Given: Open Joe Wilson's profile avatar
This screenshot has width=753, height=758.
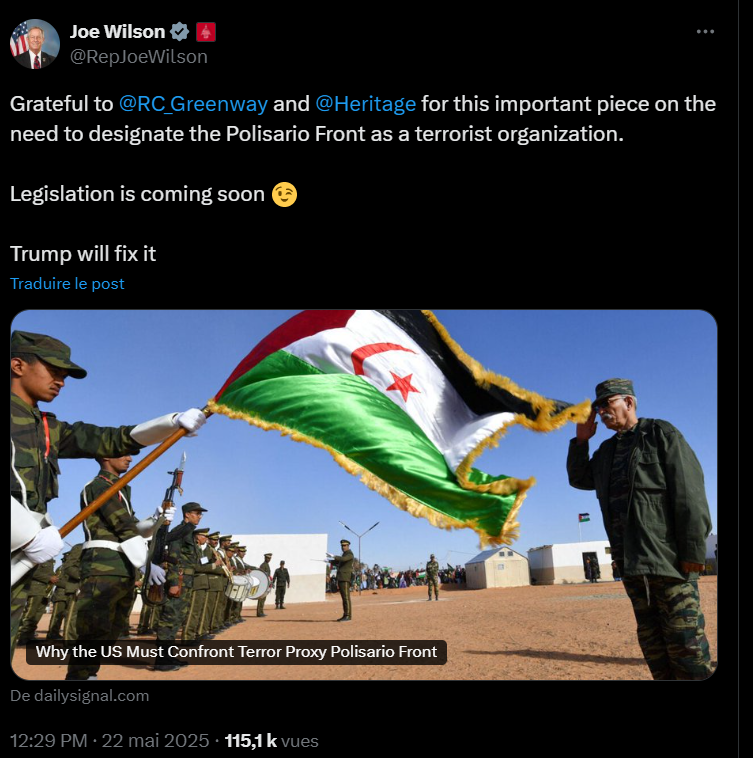Looking at the screenshot, I should (34, 44).
